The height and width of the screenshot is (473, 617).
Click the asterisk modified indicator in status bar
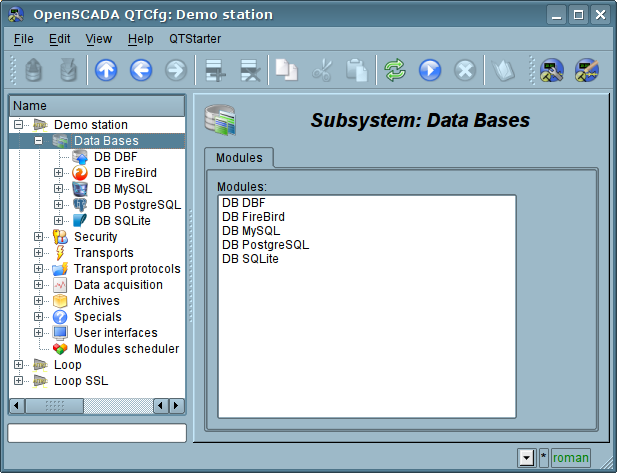543,458
